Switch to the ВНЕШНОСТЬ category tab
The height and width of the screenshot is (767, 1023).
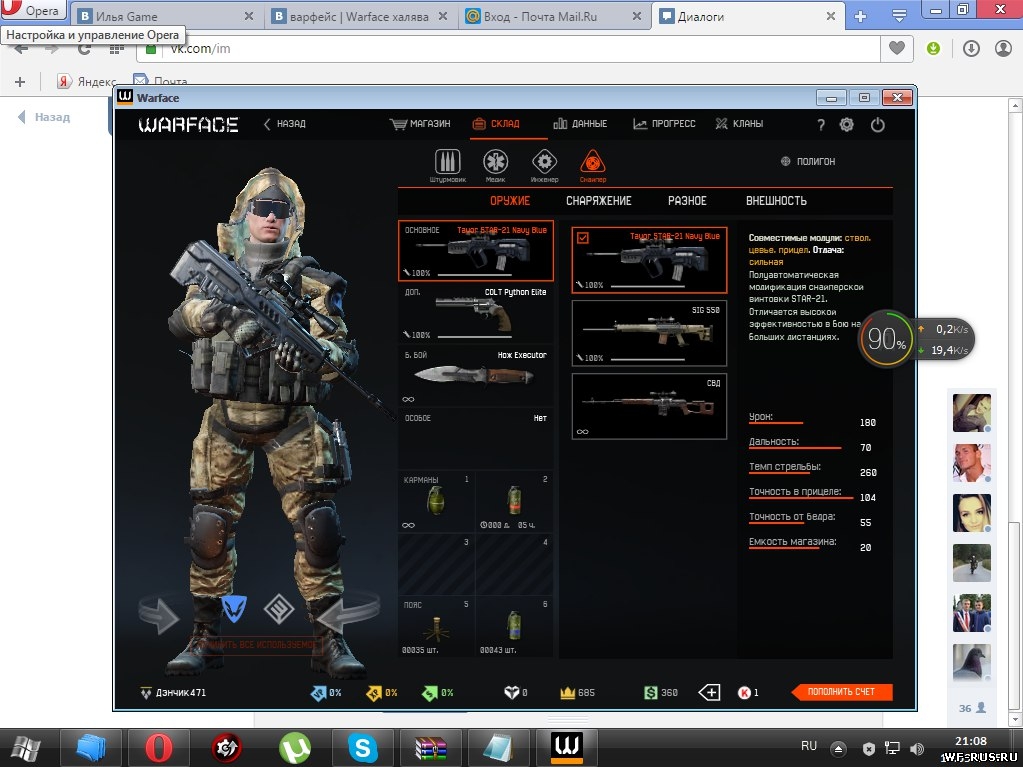click(776, 201)
